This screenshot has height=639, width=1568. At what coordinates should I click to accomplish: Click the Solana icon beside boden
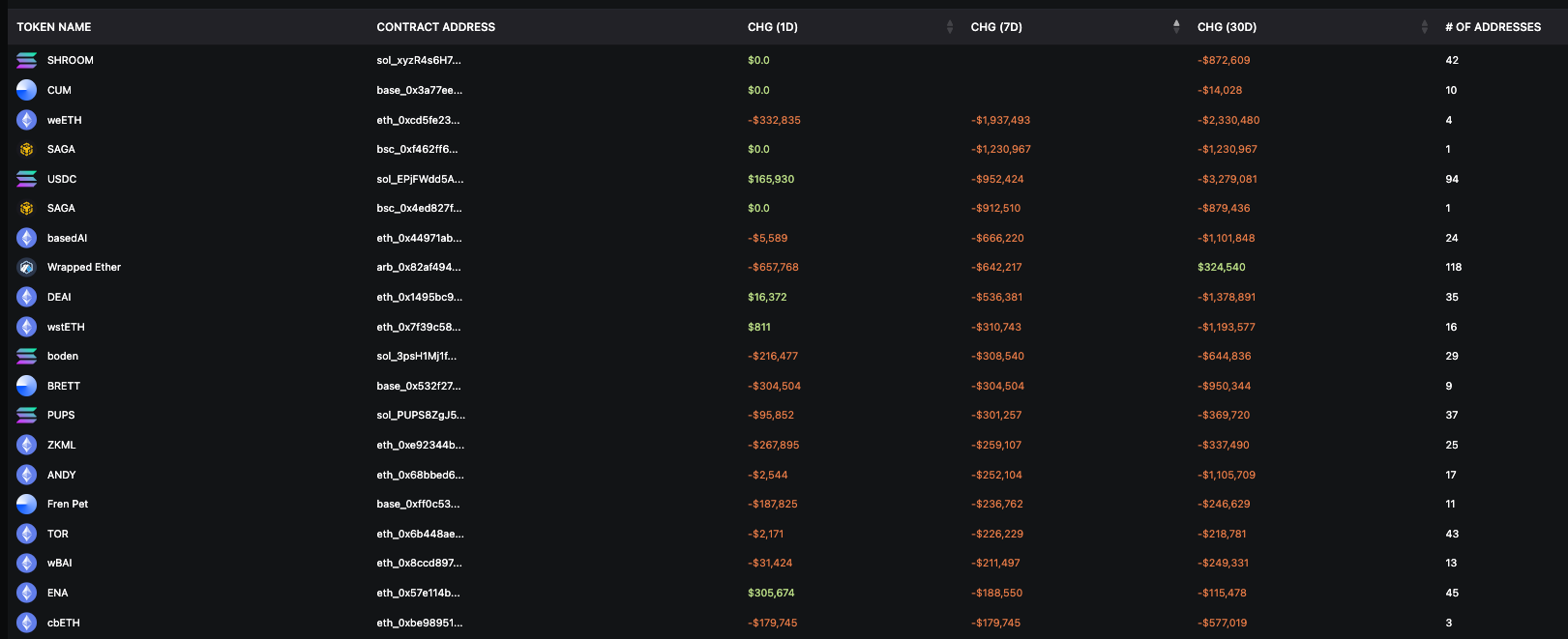[x=27, y=357]
